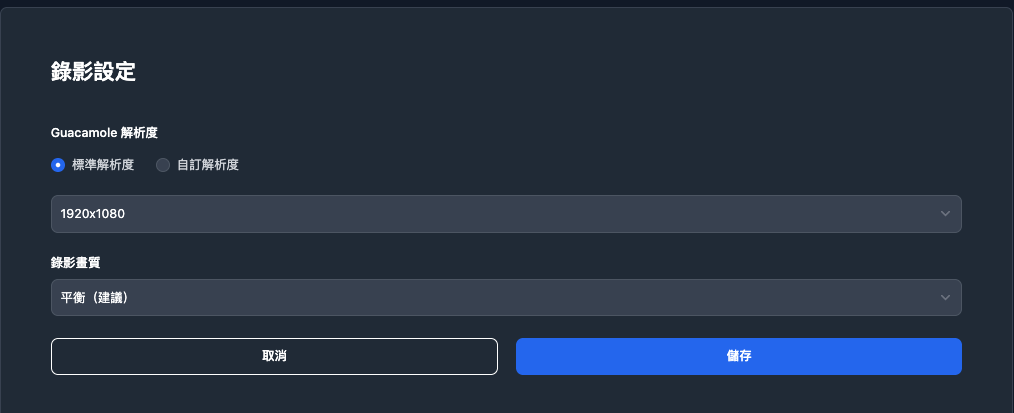Open the 1920x1080 resolution dropdown

(x=506, y=214)
